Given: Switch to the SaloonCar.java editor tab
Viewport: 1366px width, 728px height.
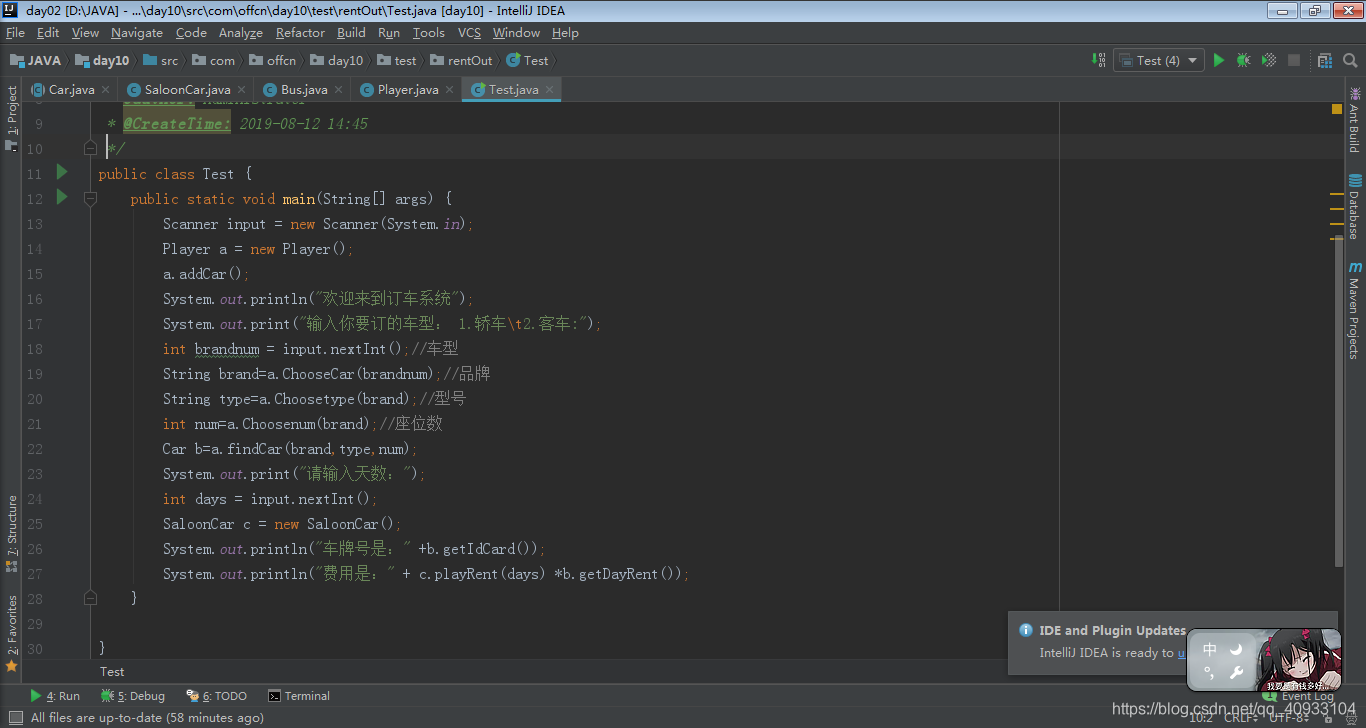Looking at the screenshot, I should click(x=187, y=89).
